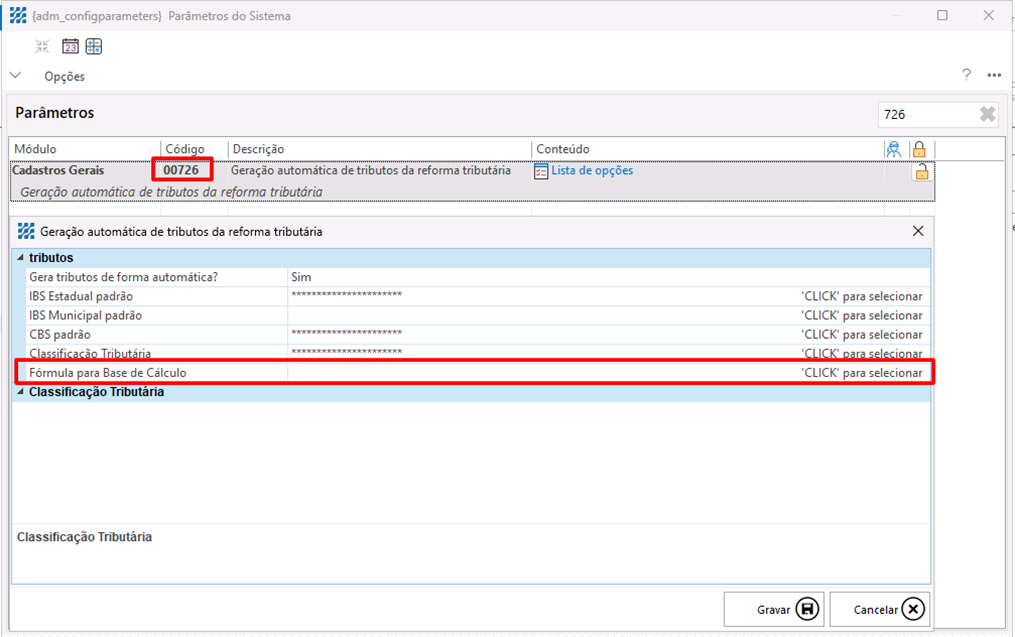The height and width of the screenshot is (637, 1015).
Task: Close the 'Geração automática de tributos' panel
Action: pos(918,231)
